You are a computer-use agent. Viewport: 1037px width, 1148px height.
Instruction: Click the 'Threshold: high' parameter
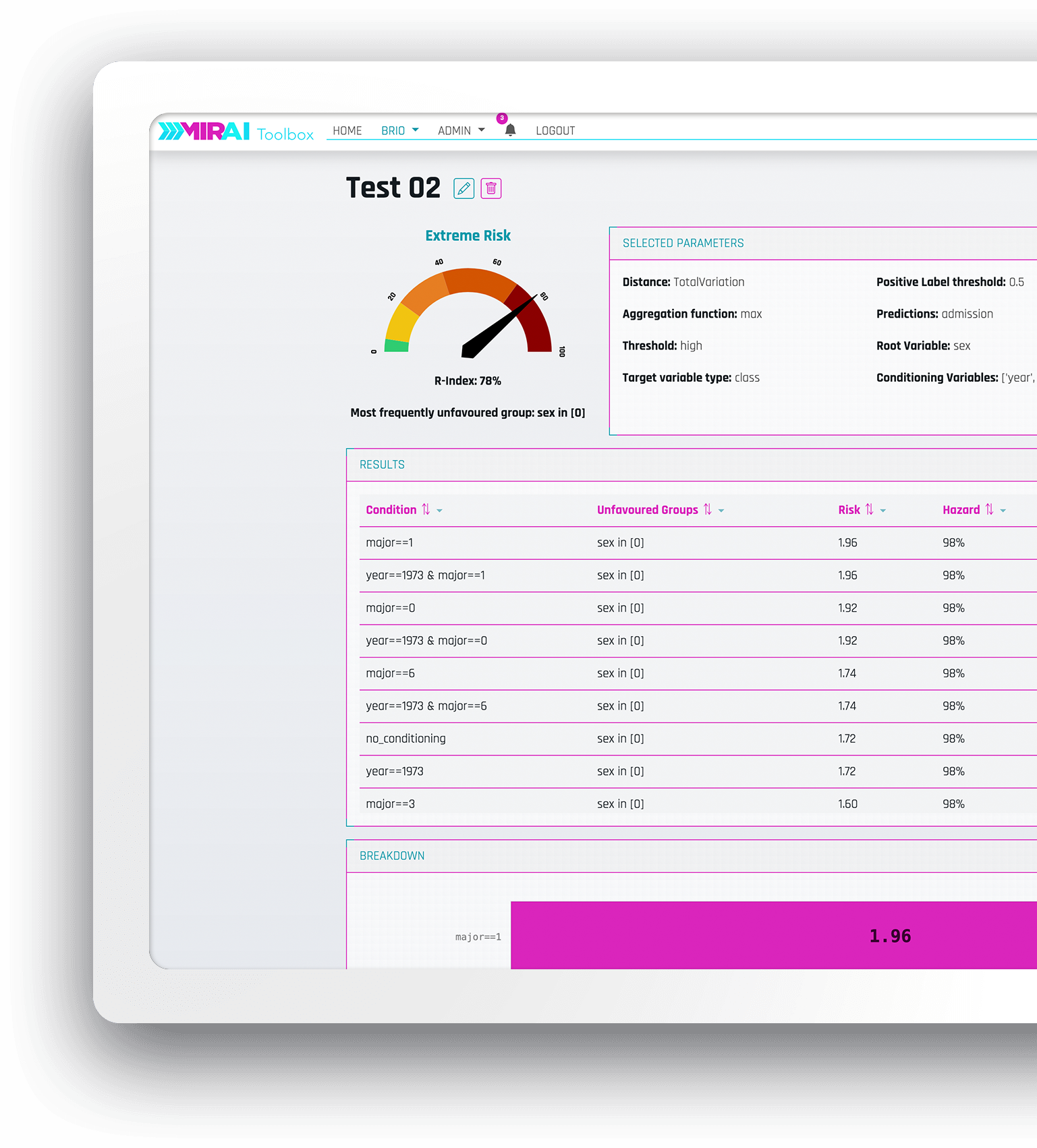[662, 345]
